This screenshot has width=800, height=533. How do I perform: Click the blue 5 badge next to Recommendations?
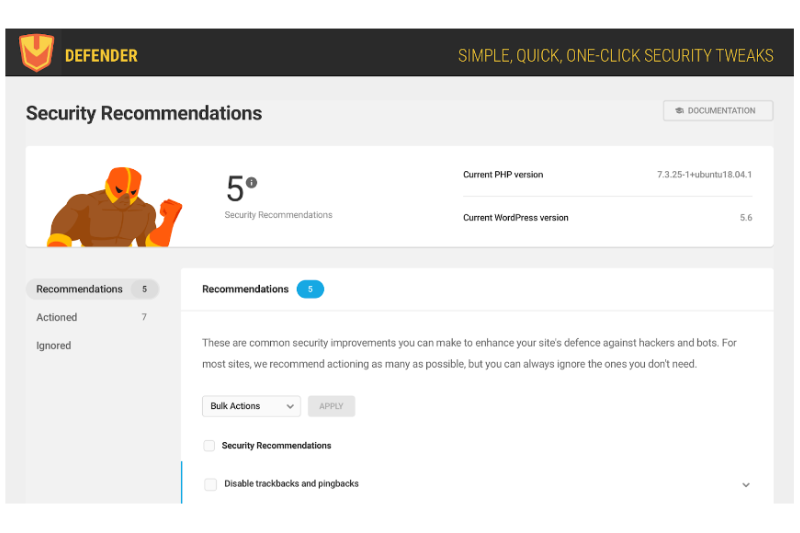[310, 289]
